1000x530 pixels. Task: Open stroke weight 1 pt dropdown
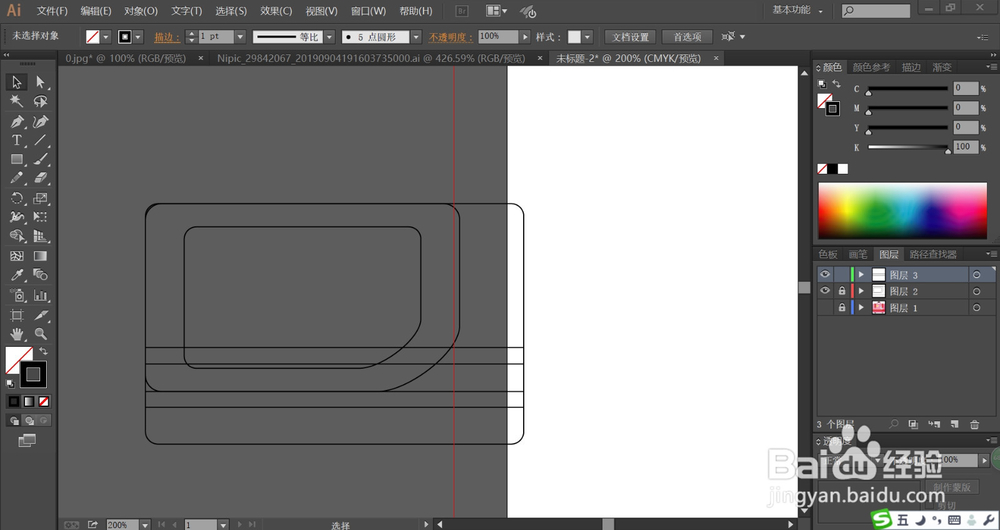240,37
